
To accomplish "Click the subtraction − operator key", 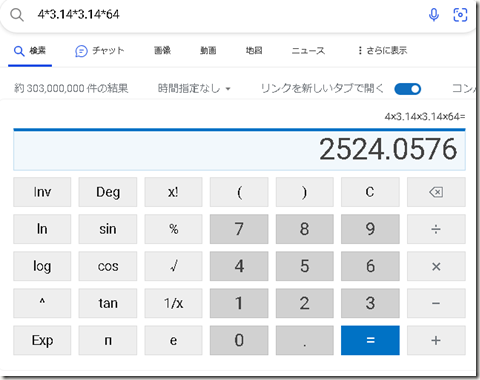I will coord(436,303).
